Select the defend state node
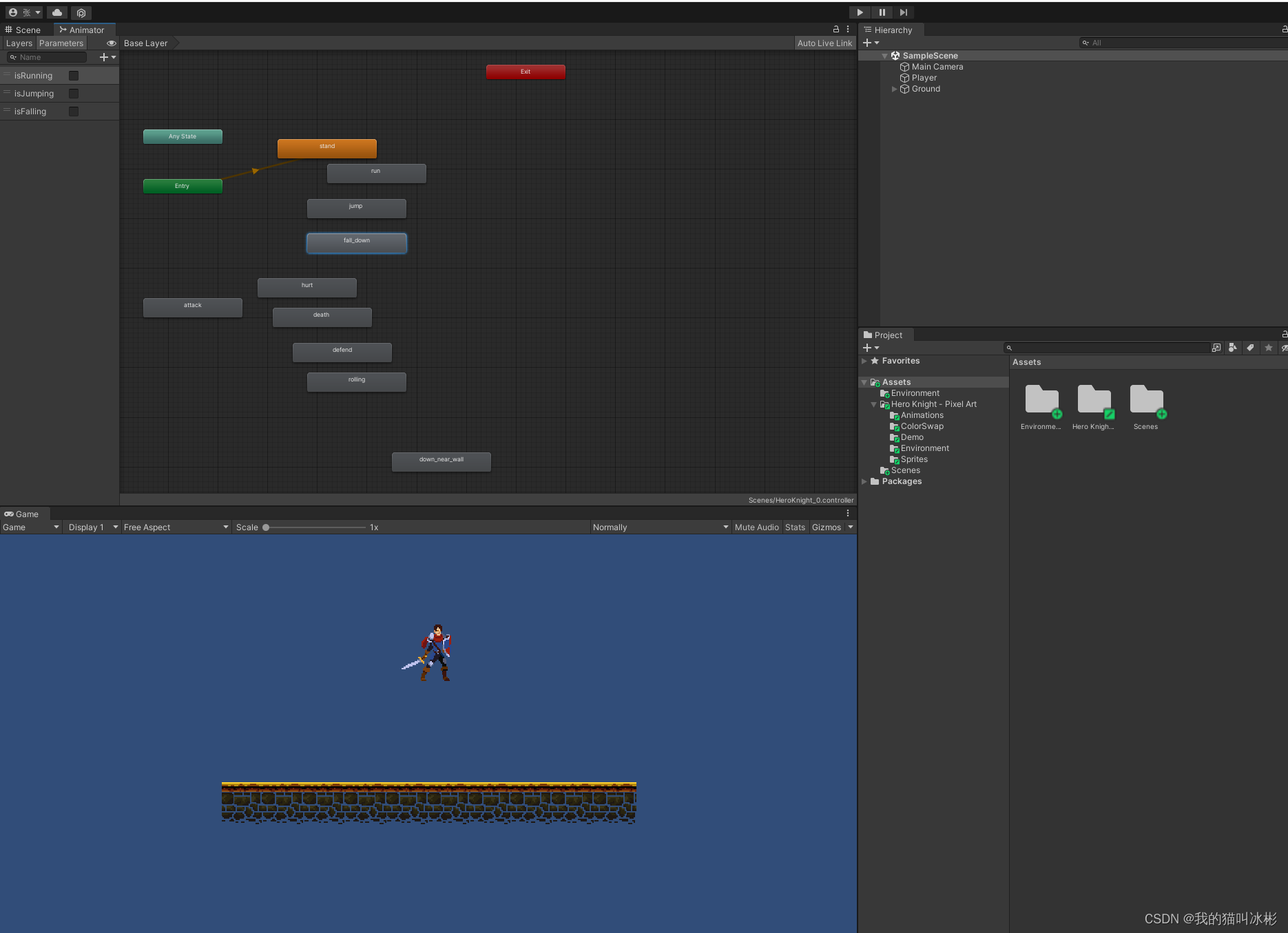This screenshot has width=1288, height=933. [x=342, y=353]
